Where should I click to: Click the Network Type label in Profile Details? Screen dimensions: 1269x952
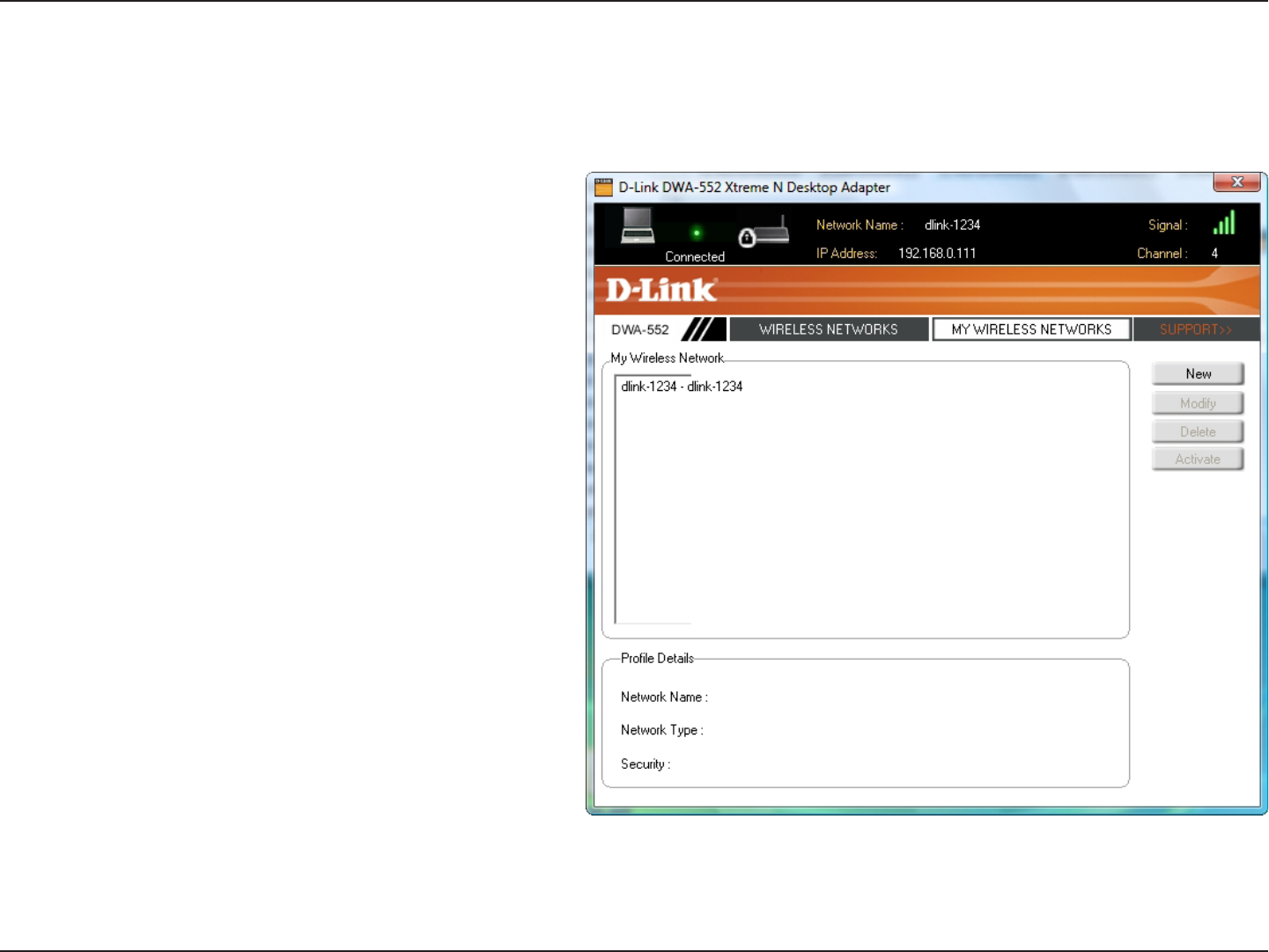(661, 730)
